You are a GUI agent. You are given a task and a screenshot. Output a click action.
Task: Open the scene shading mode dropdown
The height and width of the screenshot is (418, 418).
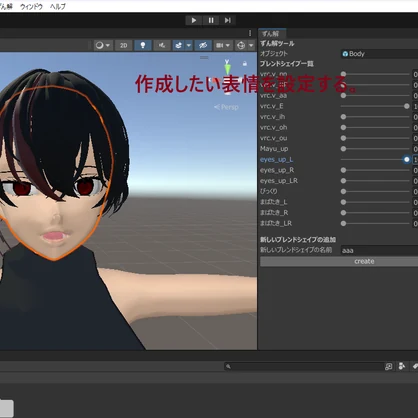[103, 45]
